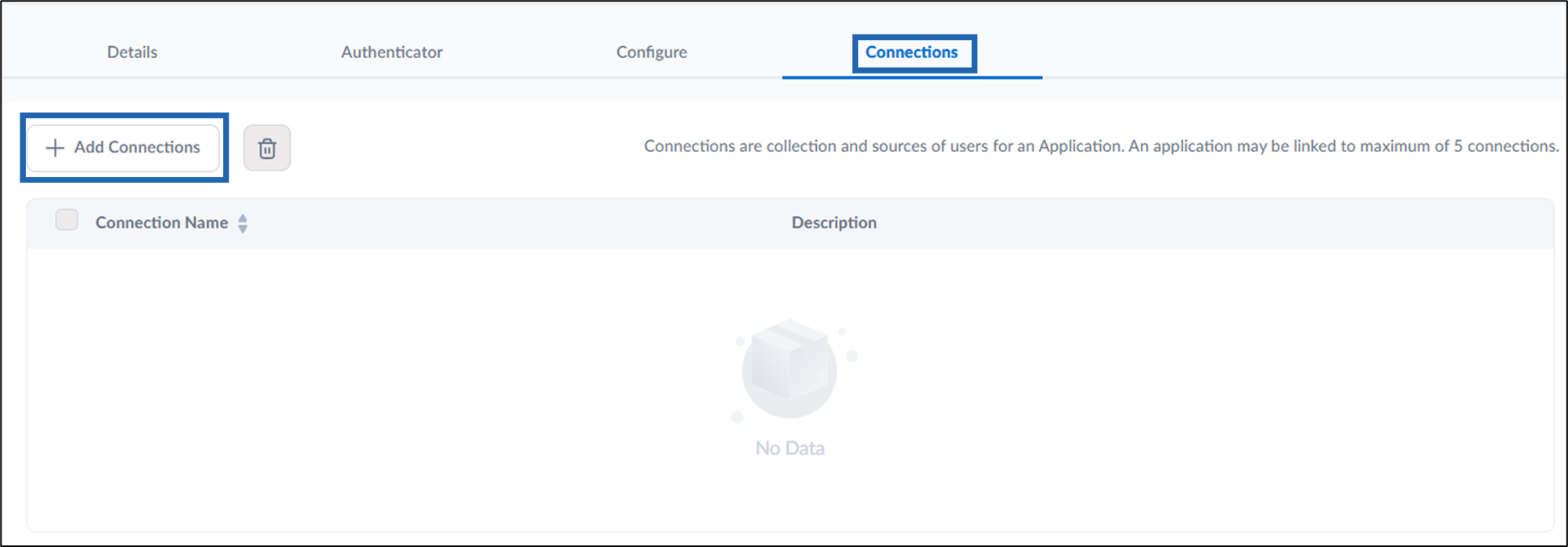Image resolution: width=1568 pixels, height=547 pixels.
Task: Click the connections limit description text
Action: pos(1101,146)
